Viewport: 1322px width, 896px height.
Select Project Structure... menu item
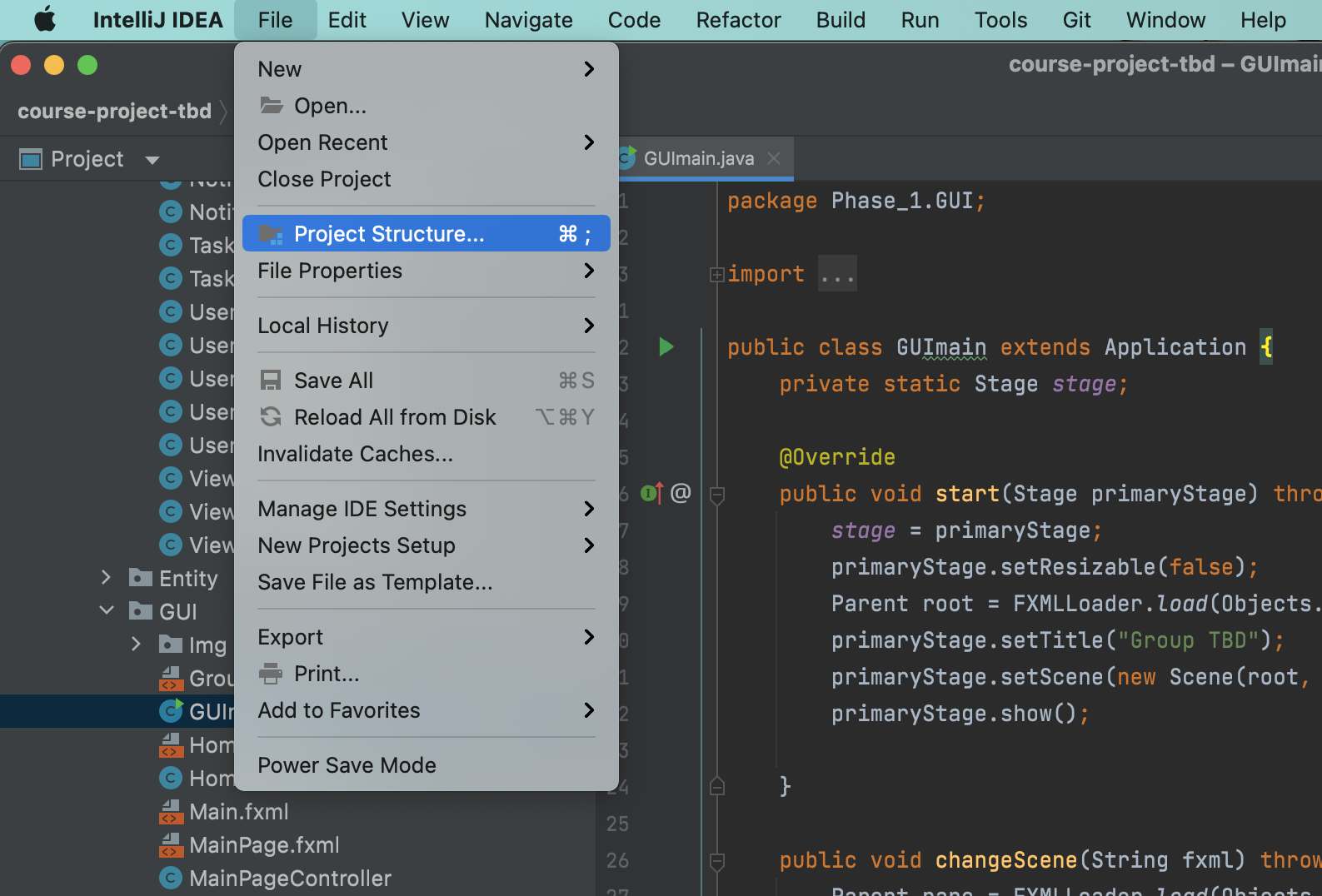[x=426, y=234]
